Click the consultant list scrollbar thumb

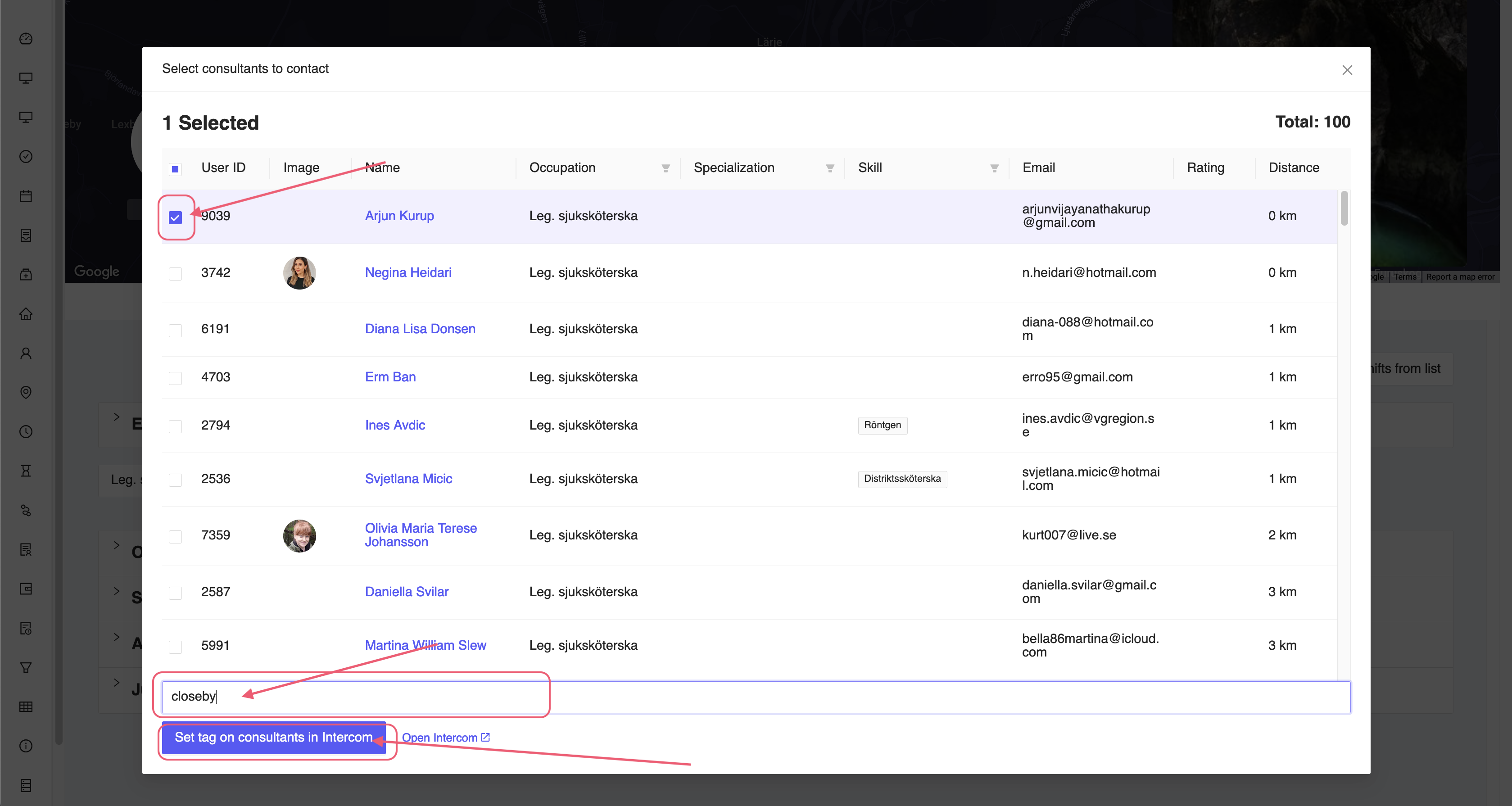pos(1344,208)
